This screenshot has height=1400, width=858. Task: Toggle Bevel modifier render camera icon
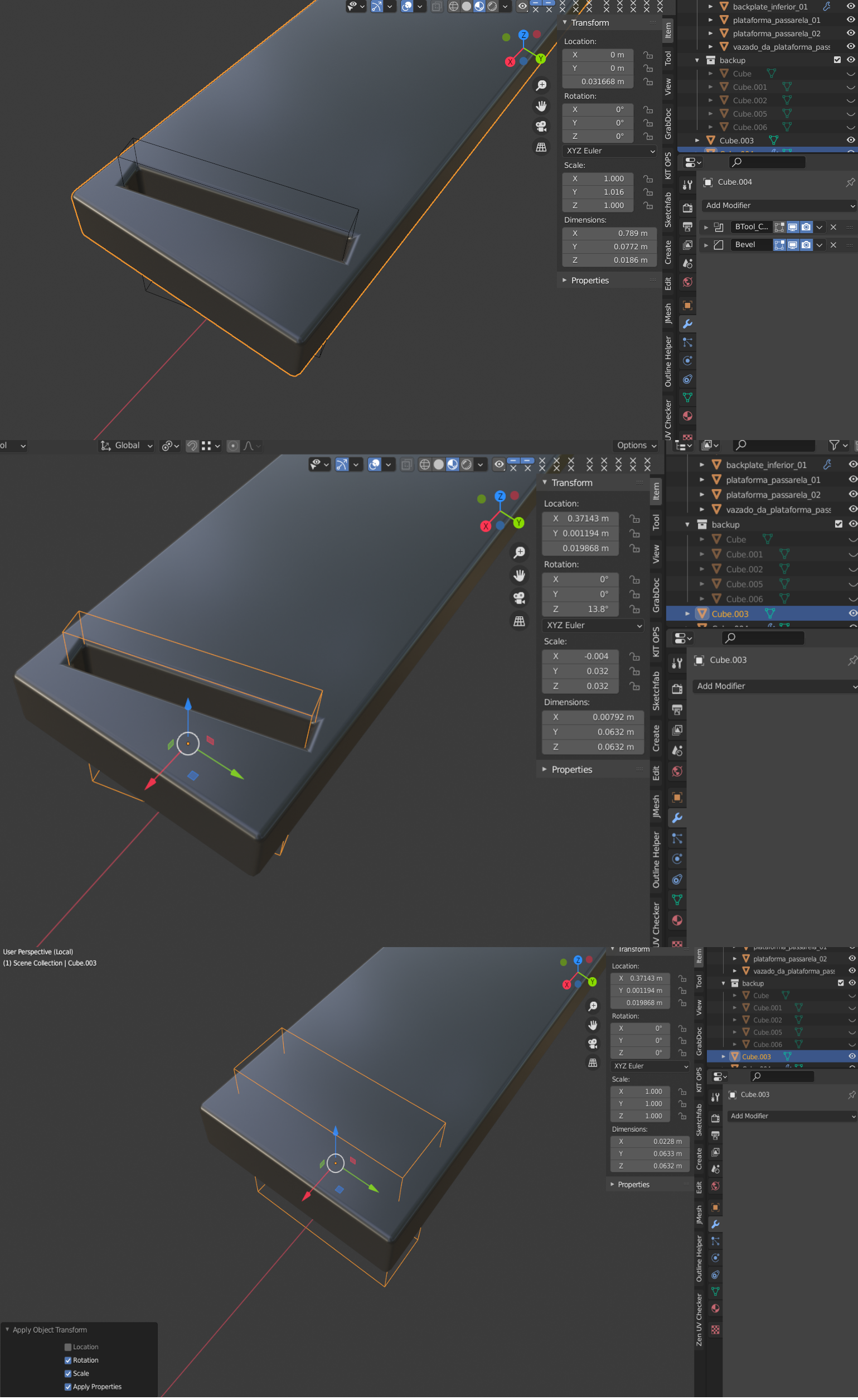[x=806, y=245]
